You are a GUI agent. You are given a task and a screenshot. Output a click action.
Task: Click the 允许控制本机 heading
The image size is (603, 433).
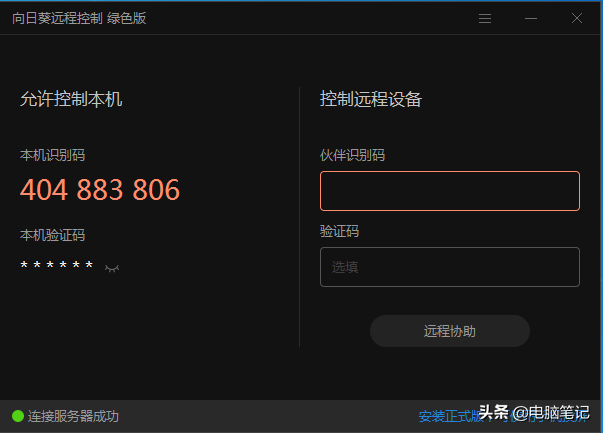[x=71, y=99]
